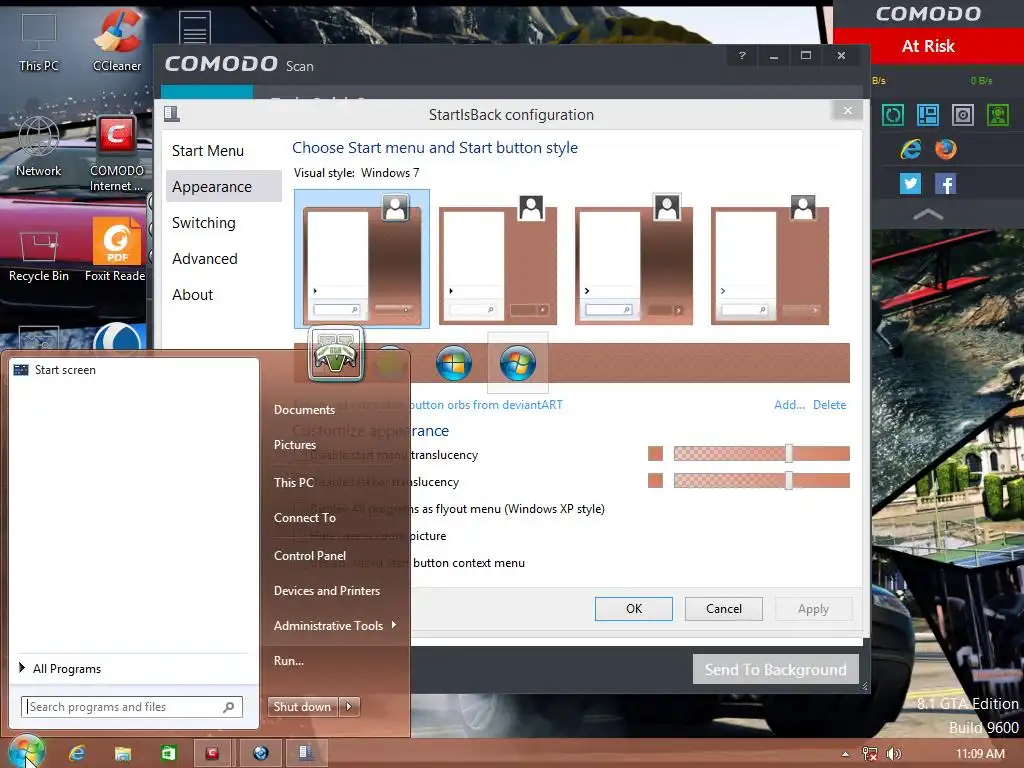Open Firefox from Comodo widget
1024x768 pixels.
[x=945, y=150]
